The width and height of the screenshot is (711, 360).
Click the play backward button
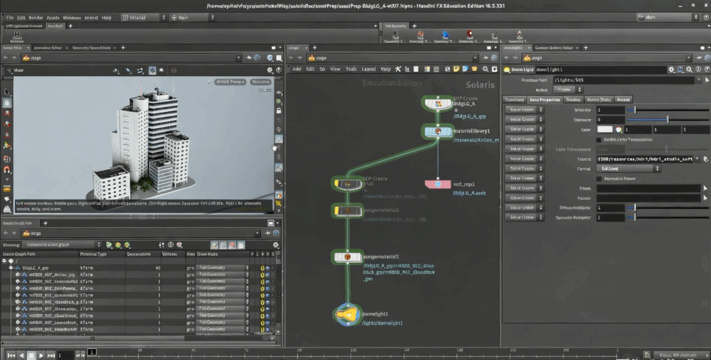(21, 355)
